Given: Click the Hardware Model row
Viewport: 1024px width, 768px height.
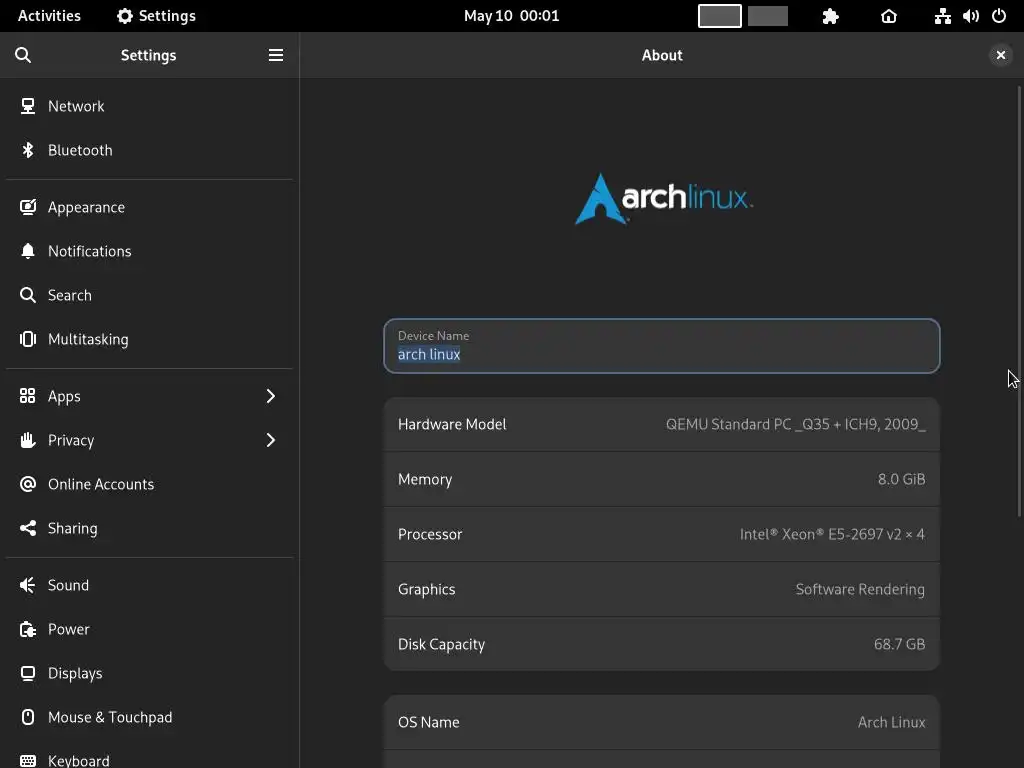Looking at the screenshot, I should click(x=662, y=424).
